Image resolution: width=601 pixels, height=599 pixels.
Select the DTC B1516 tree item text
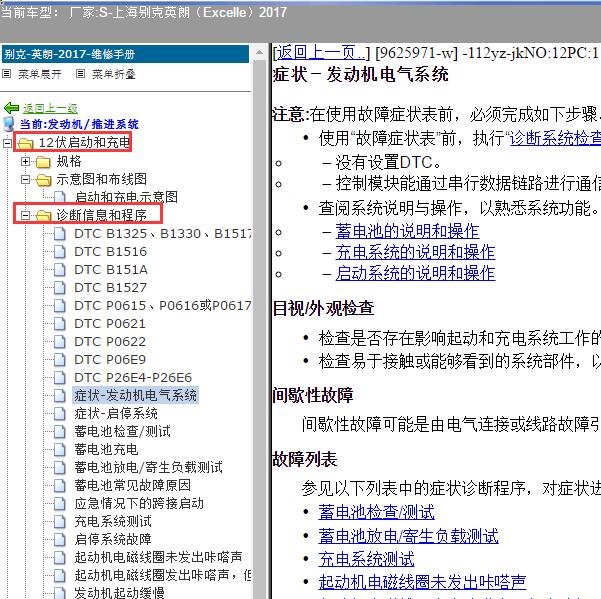110,251
